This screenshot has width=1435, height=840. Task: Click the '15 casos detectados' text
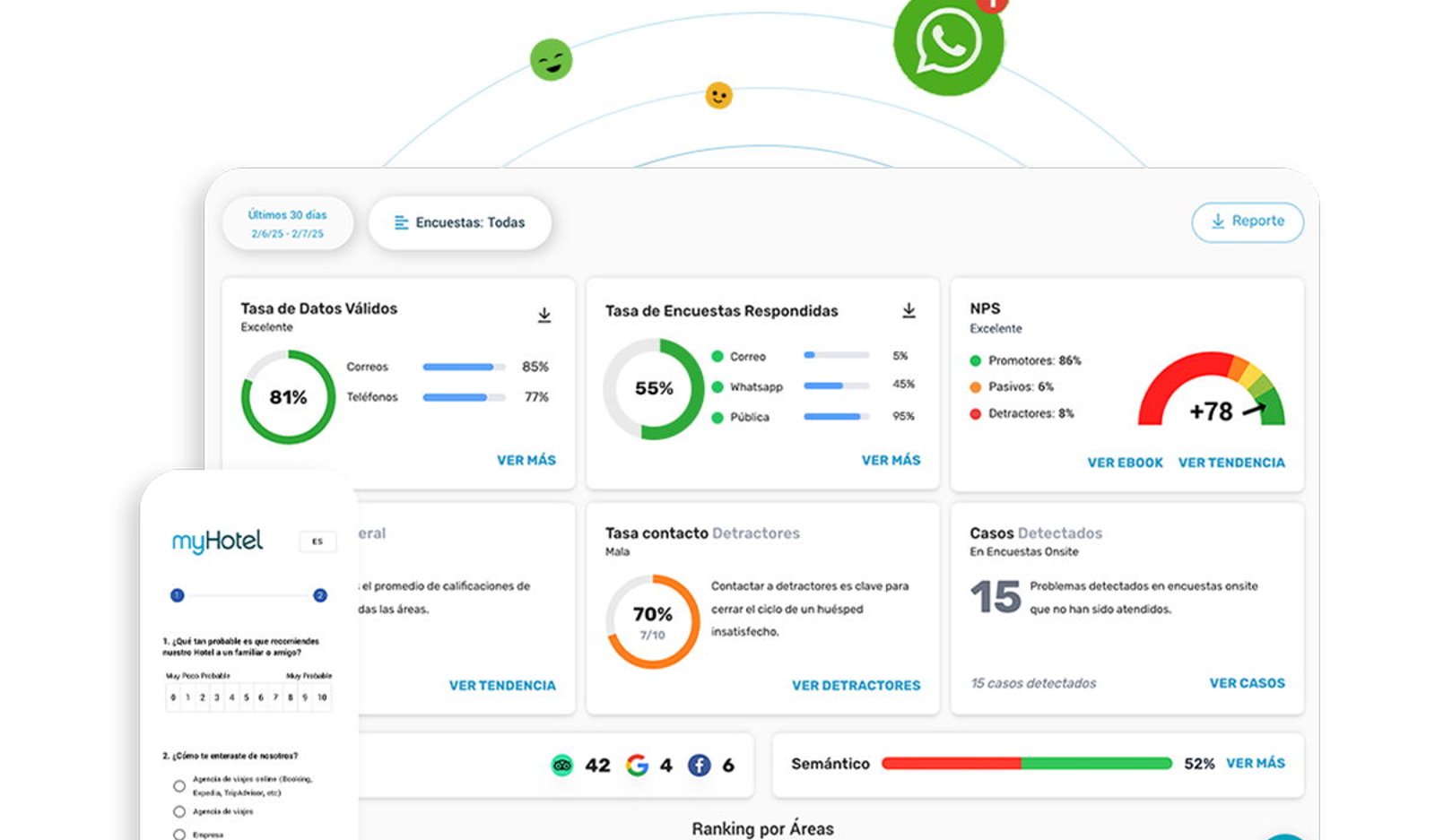point(1033,683)
